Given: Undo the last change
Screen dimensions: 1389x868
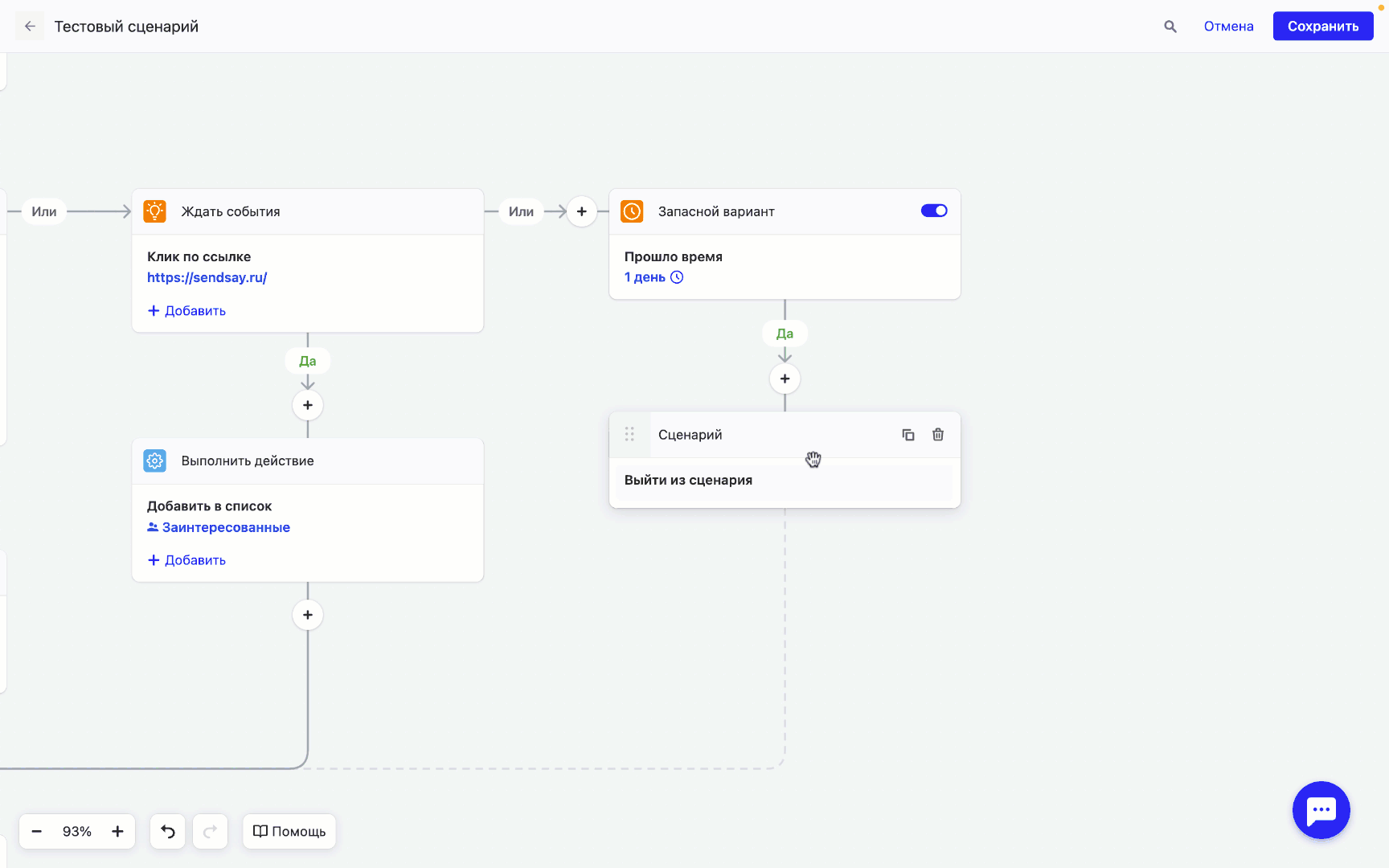Looking at the screenshot, I should (168, 831).
